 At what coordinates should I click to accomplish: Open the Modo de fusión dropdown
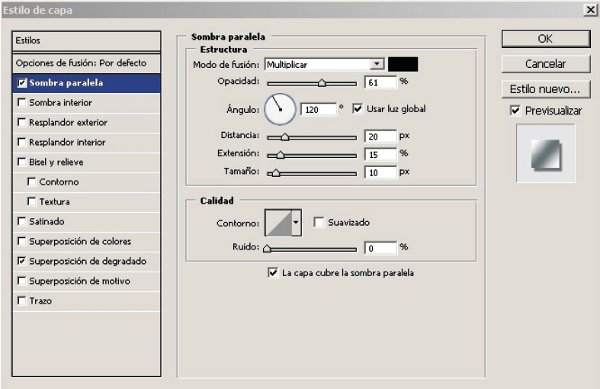click(324, 64)
